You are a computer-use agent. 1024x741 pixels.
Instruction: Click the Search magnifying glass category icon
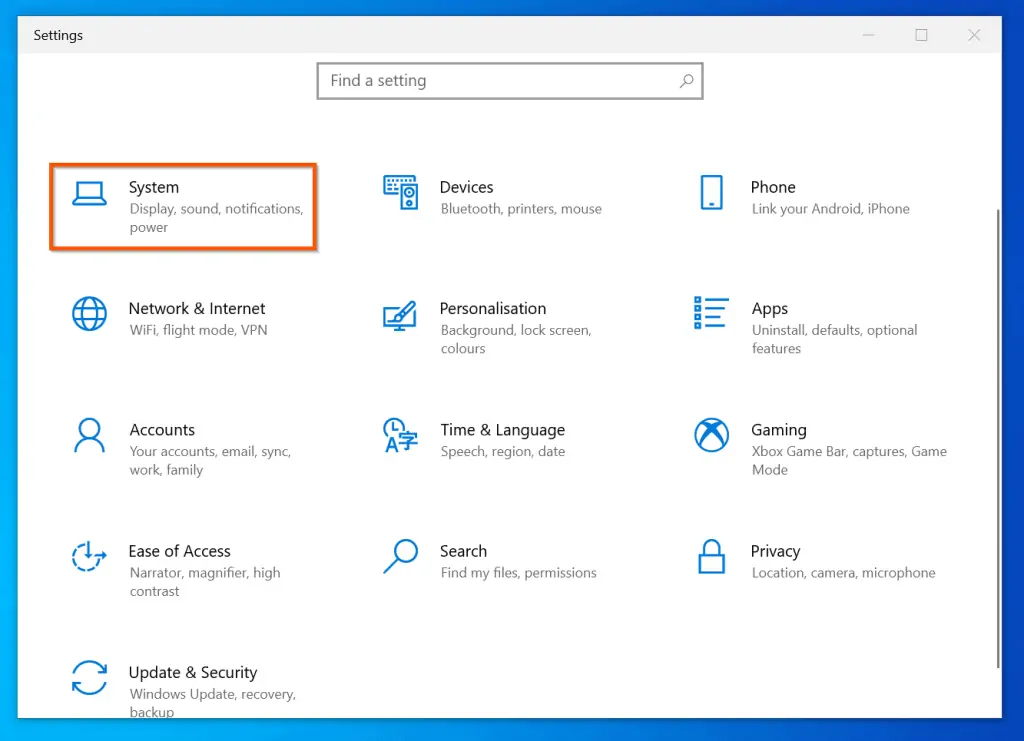click(x=400, y=556)
